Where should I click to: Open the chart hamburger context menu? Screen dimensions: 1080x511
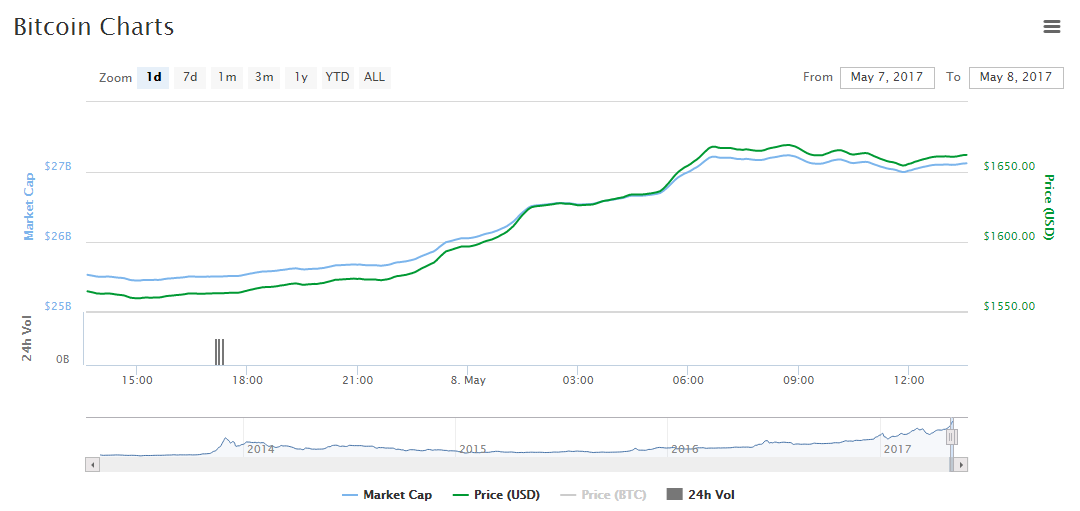(1051, 27)
